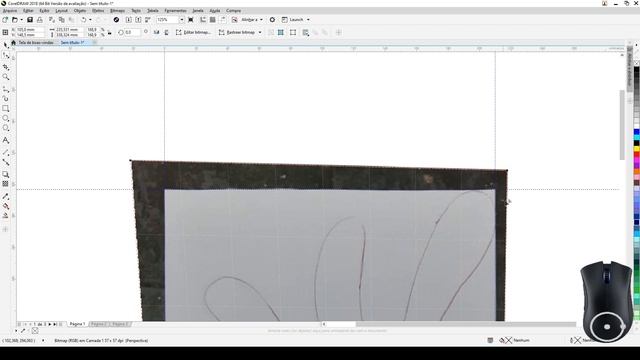Image resolution: width=640 pixels, height=360 pixels.
Task: Select the Connector tool
Action: (x=6, y=162)
